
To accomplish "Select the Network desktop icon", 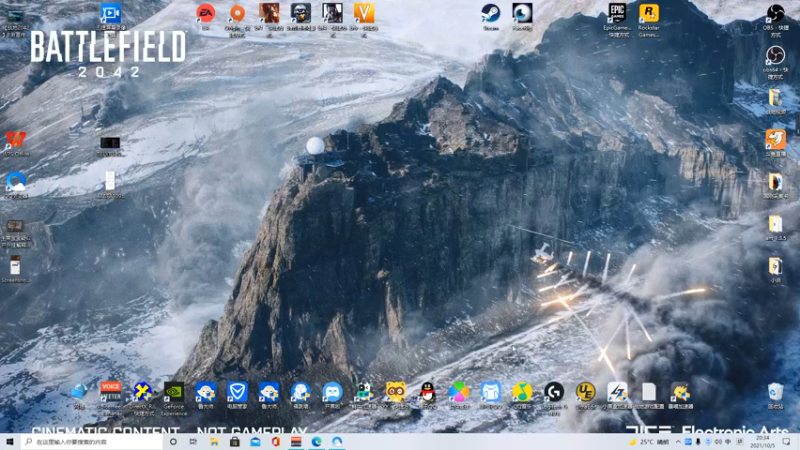I will click(79, 392).
